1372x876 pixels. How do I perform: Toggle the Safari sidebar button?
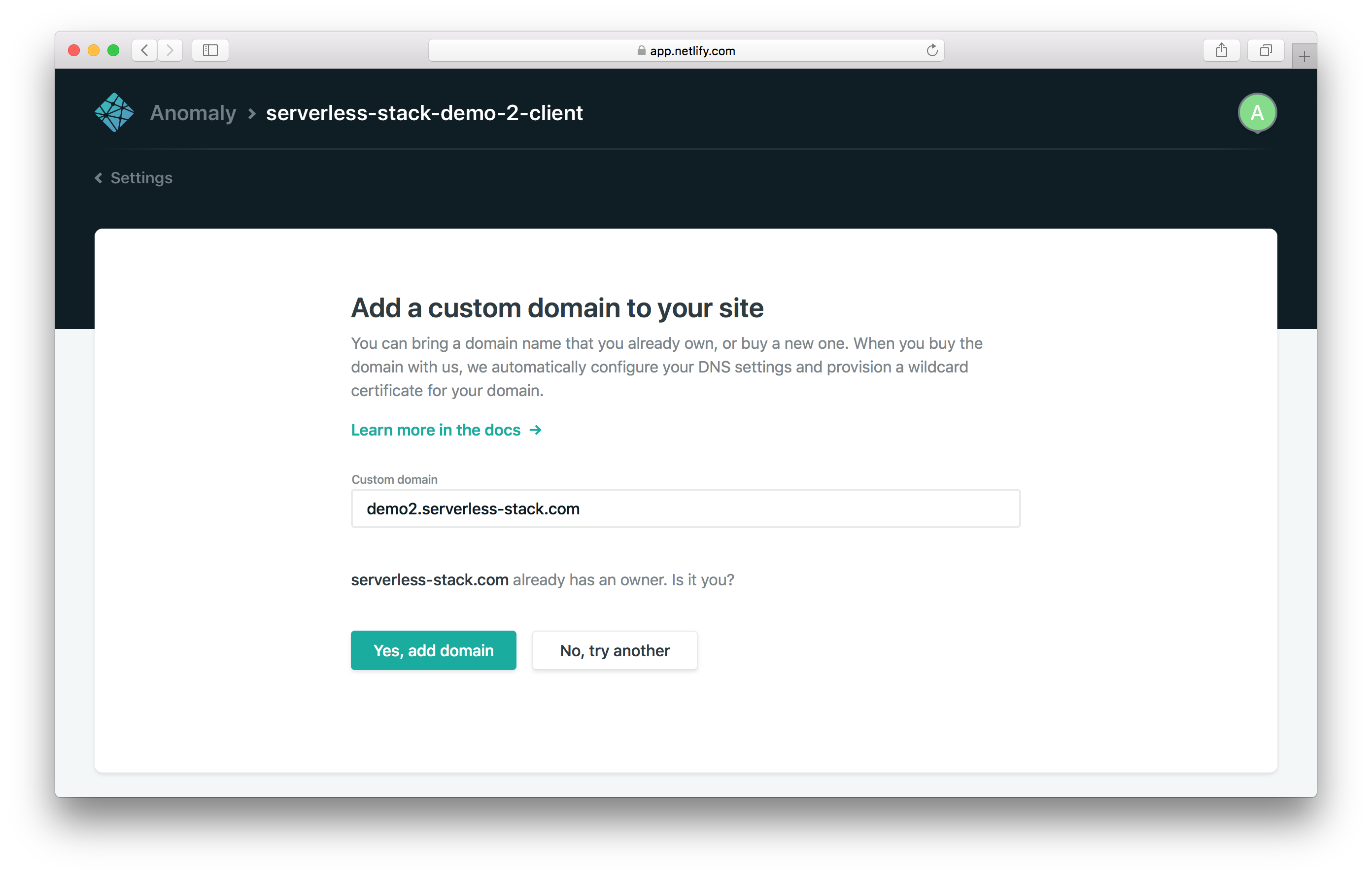210,50
